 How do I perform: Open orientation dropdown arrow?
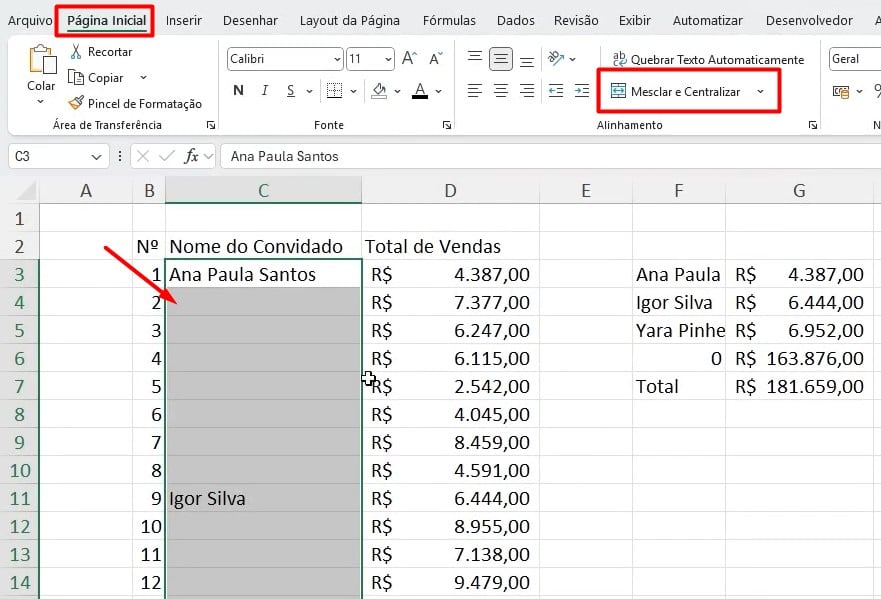pyautogui.click(x=573, y=59)
